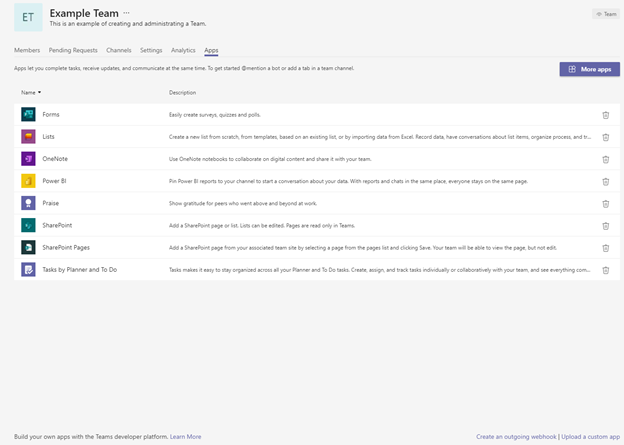The height and width of the screenshot is (445, 624).
Task: Click the 'Lists can be edited' description
Action: (262, 226)
